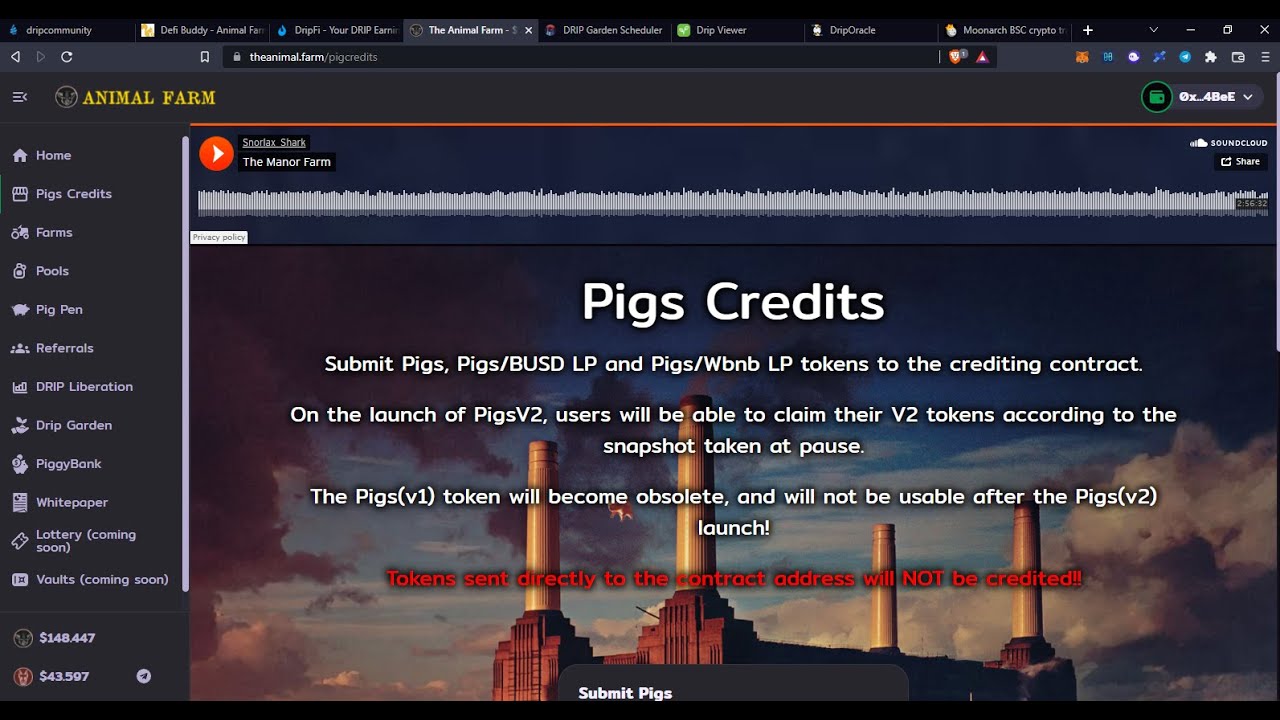This screenshot has height=720, width=1280.
Task: Click the dog token price icon
Action: (23, 638)
